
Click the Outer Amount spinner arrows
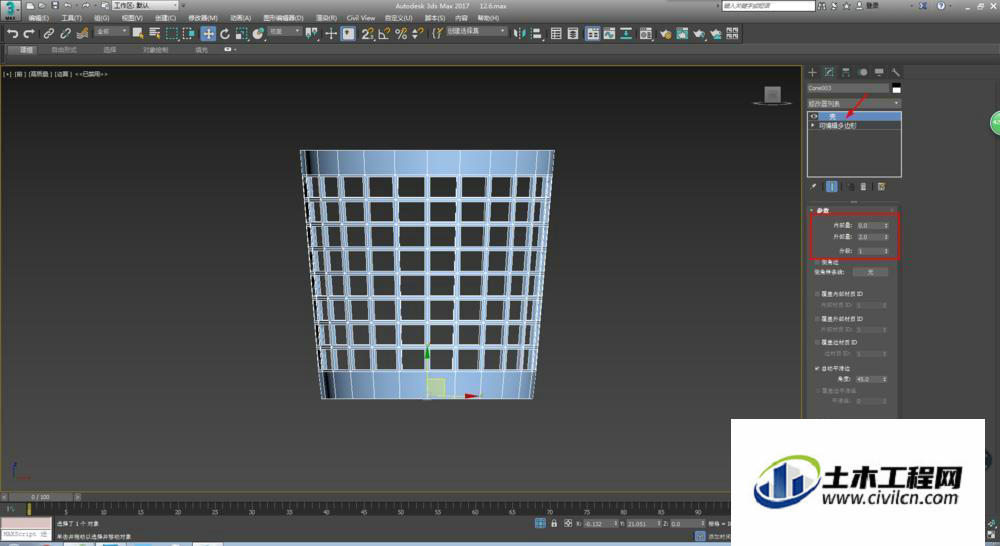886,237
